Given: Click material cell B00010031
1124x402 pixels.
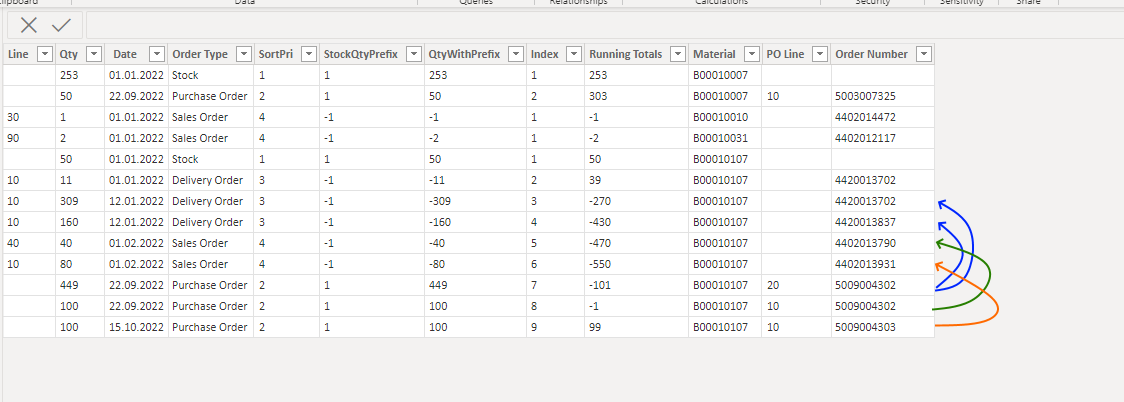Looking at the screenshot, I should pyautogui.click(x=725, y=138).
